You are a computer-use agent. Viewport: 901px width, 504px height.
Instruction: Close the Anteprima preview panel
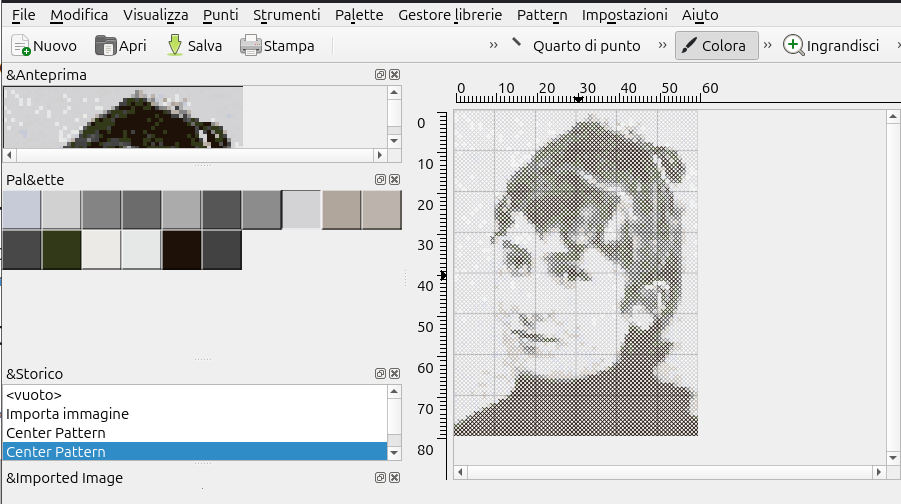point(394,75)
